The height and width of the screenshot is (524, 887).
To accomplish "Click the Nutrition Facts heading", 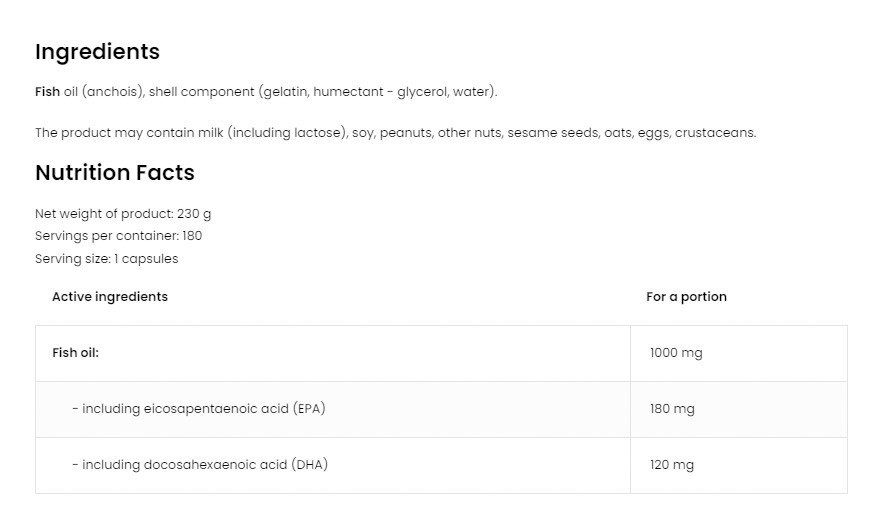I will point(114,172).
